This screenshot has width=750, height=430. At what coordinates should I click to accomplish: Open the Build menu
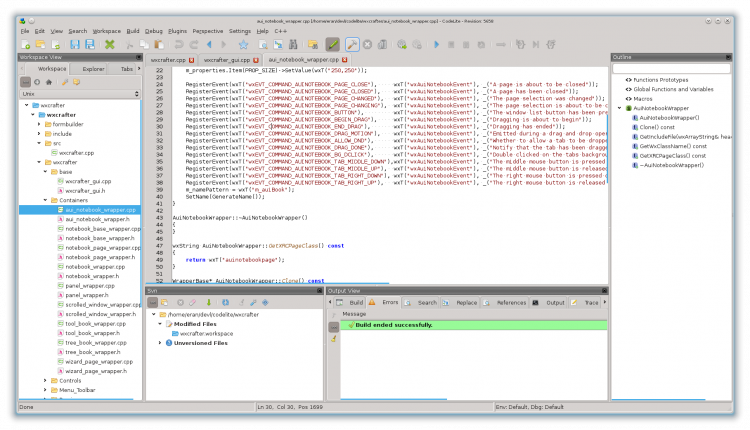click(x=132, y=31)
